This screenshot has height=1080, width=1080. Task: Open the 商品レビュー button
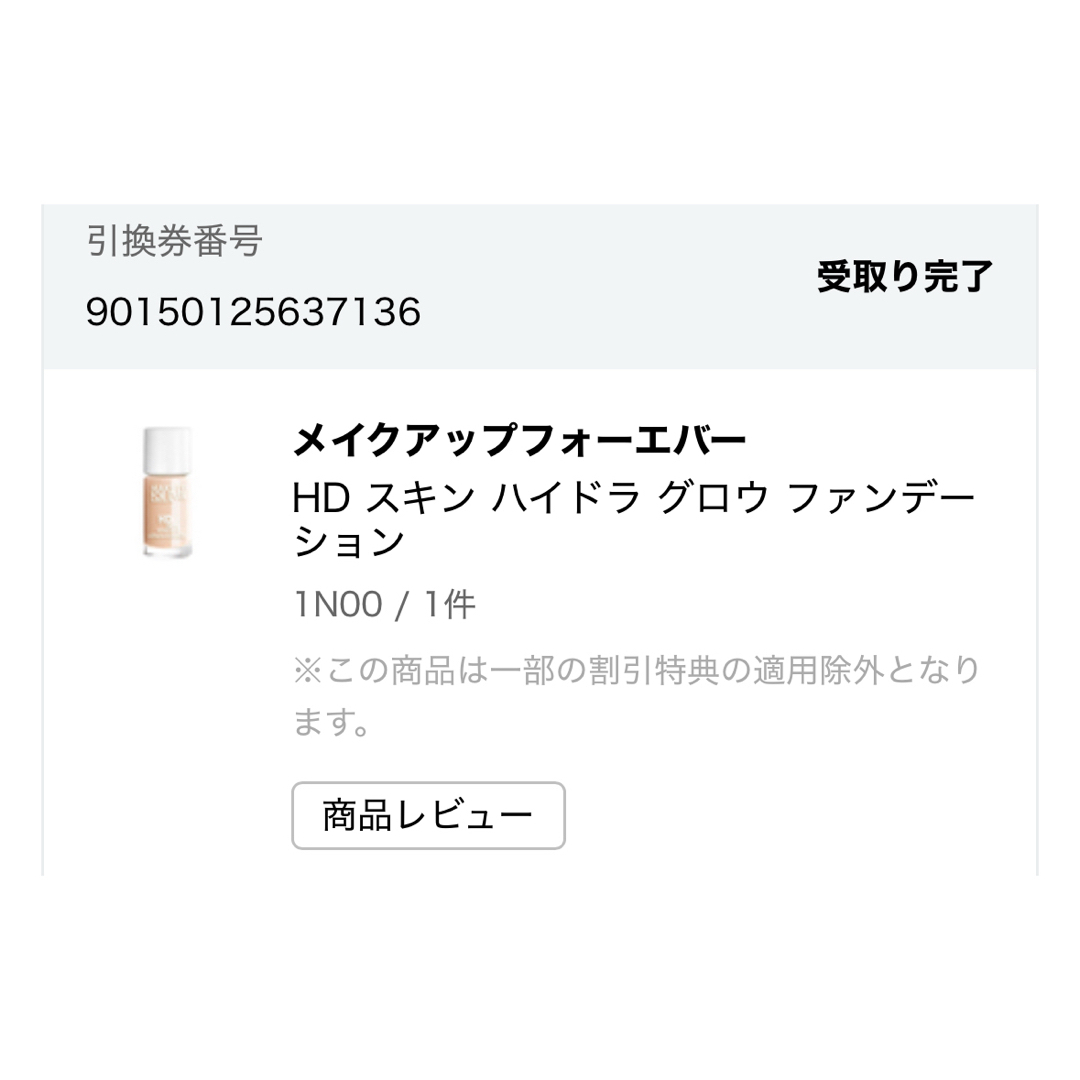point(428,816)
